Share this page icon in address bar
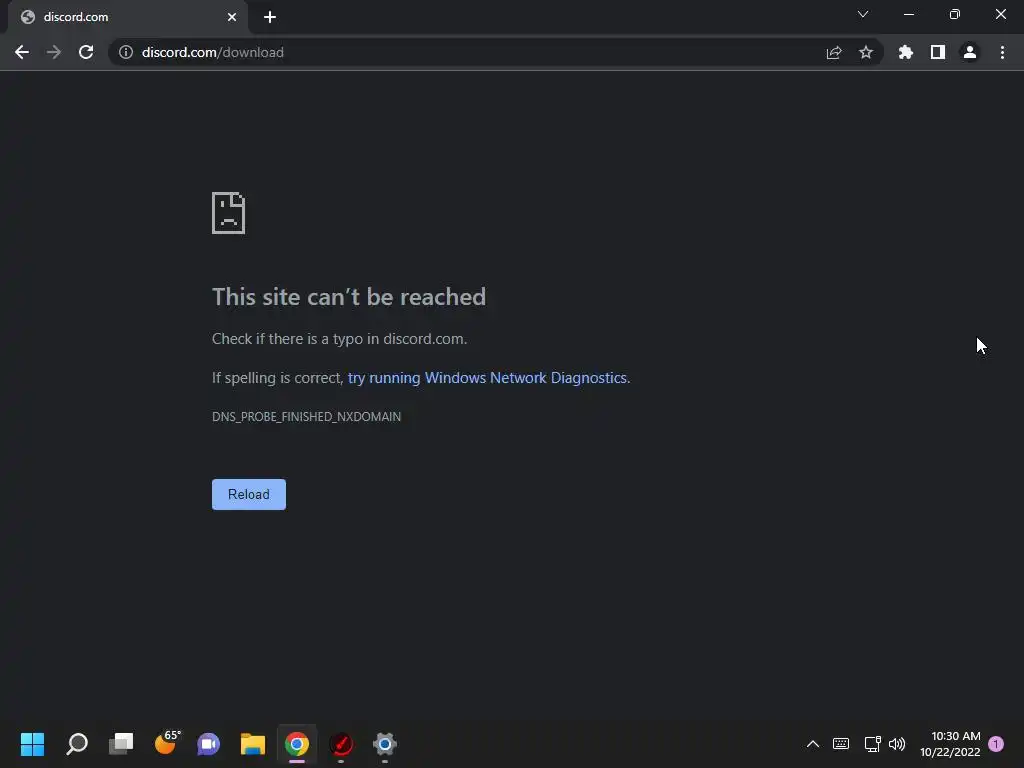Image resolution: width=1024 pixels, height=768 pixels. 833,52
